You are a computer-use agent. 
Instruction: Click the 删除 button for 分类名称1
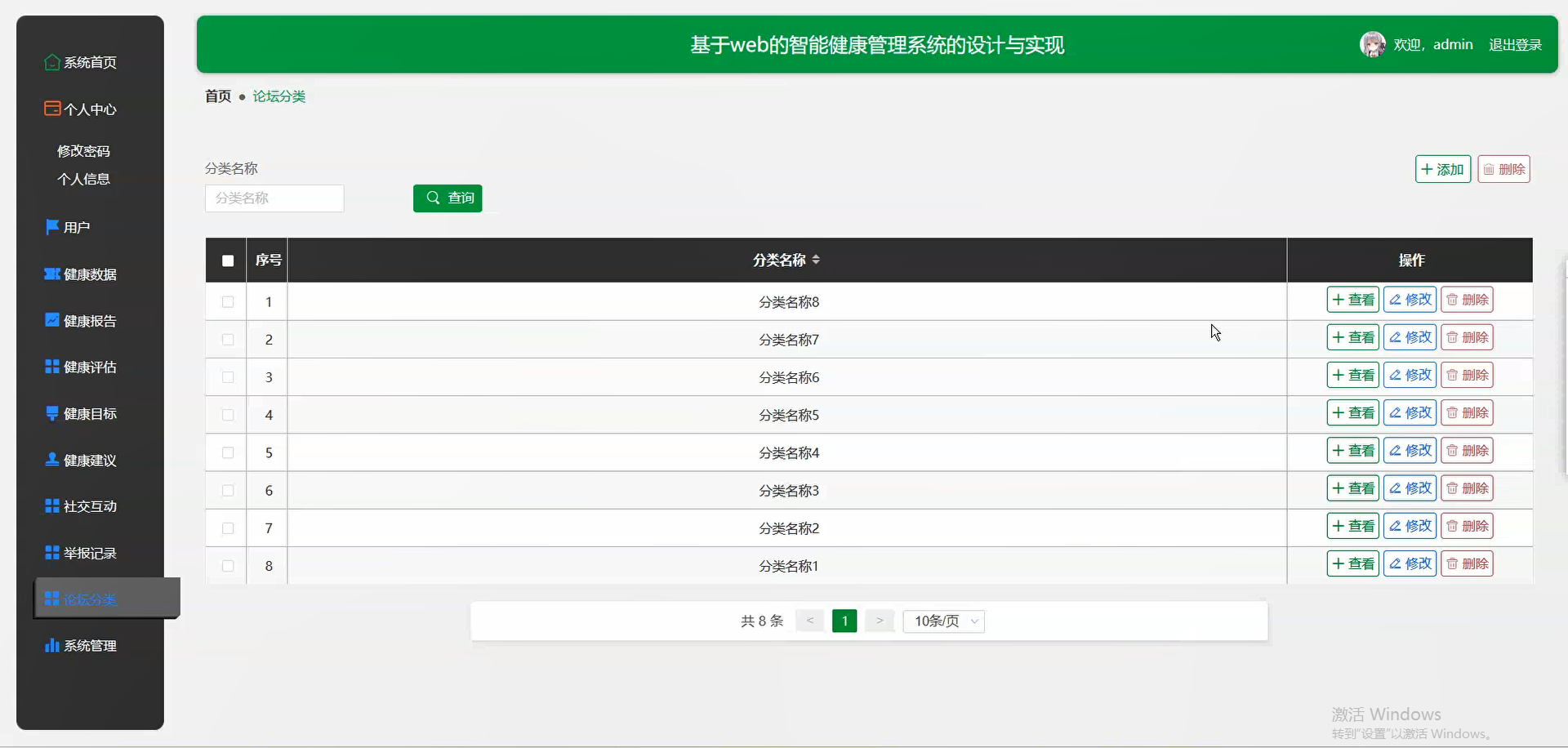pos(1467,563)
